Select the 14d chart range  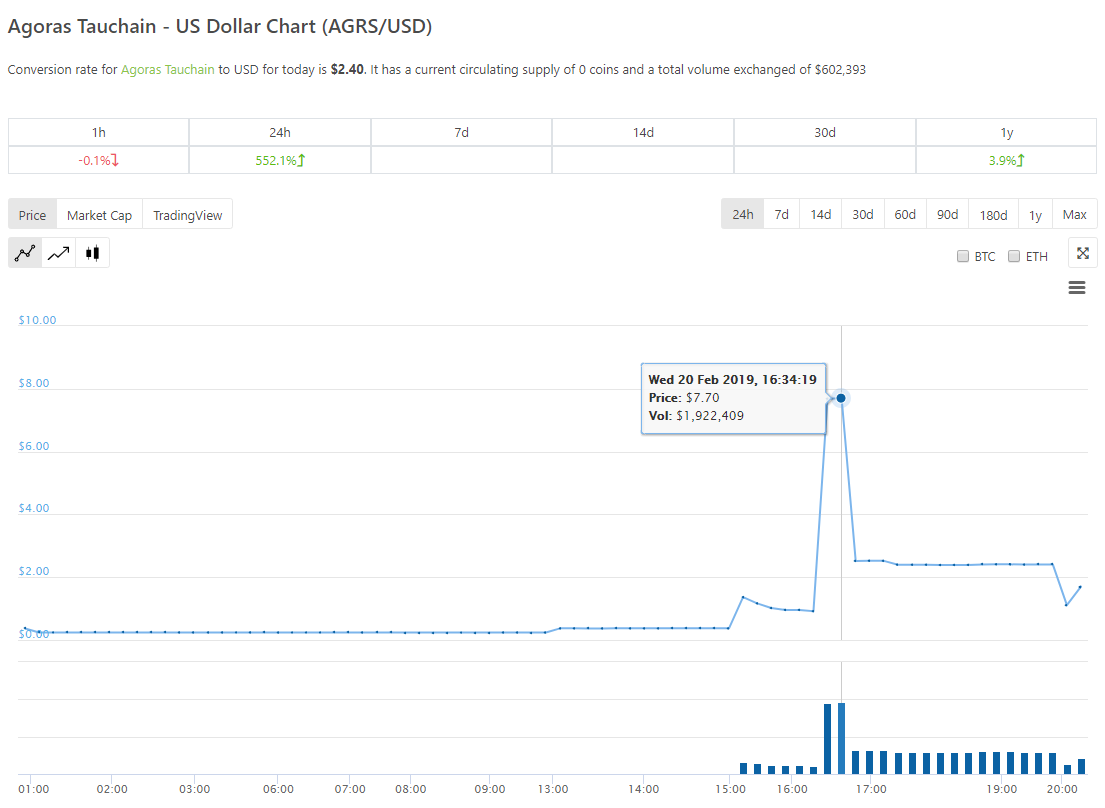(x=820, y=214)
